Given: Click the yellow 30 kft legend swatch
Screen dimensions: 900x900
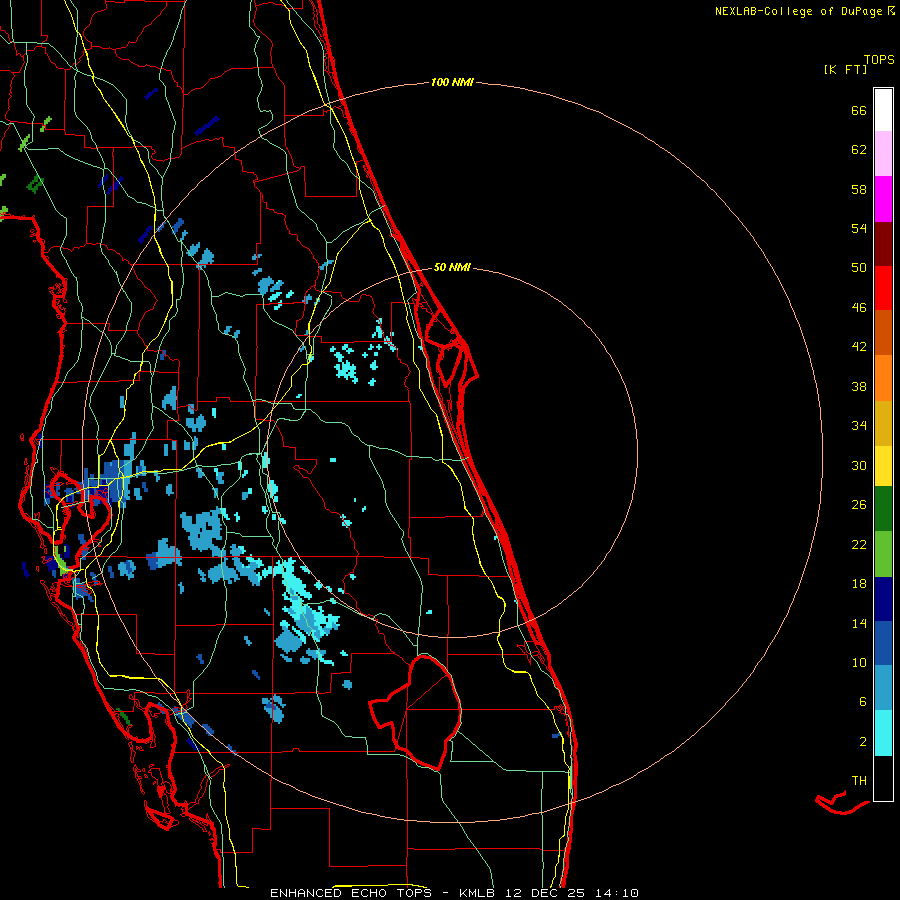Looking at the screenshot, I should click(883, 466).
